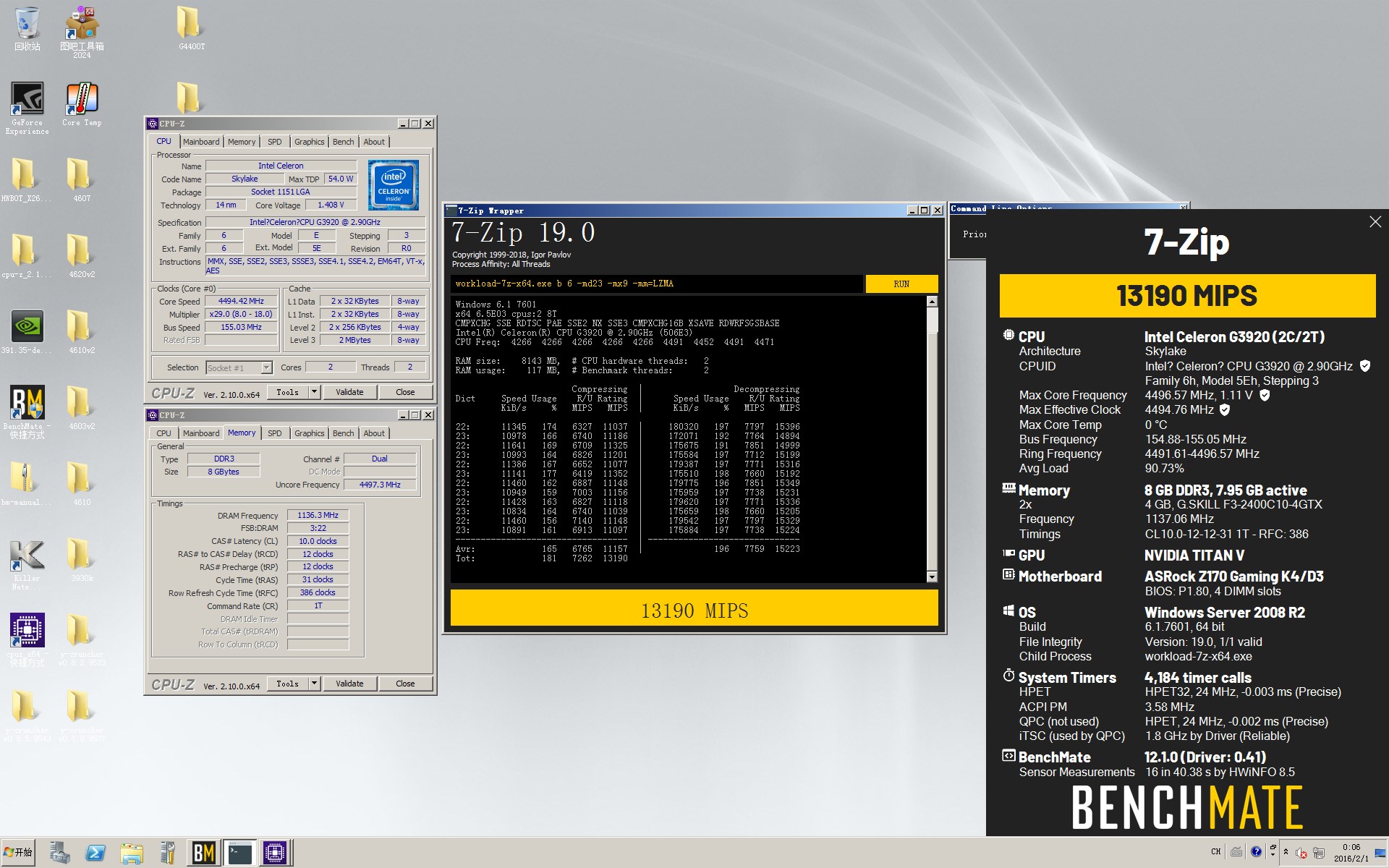
Task: Click the Start button on the taskbar
Action: pyautogui.click(x=18, y=852)
